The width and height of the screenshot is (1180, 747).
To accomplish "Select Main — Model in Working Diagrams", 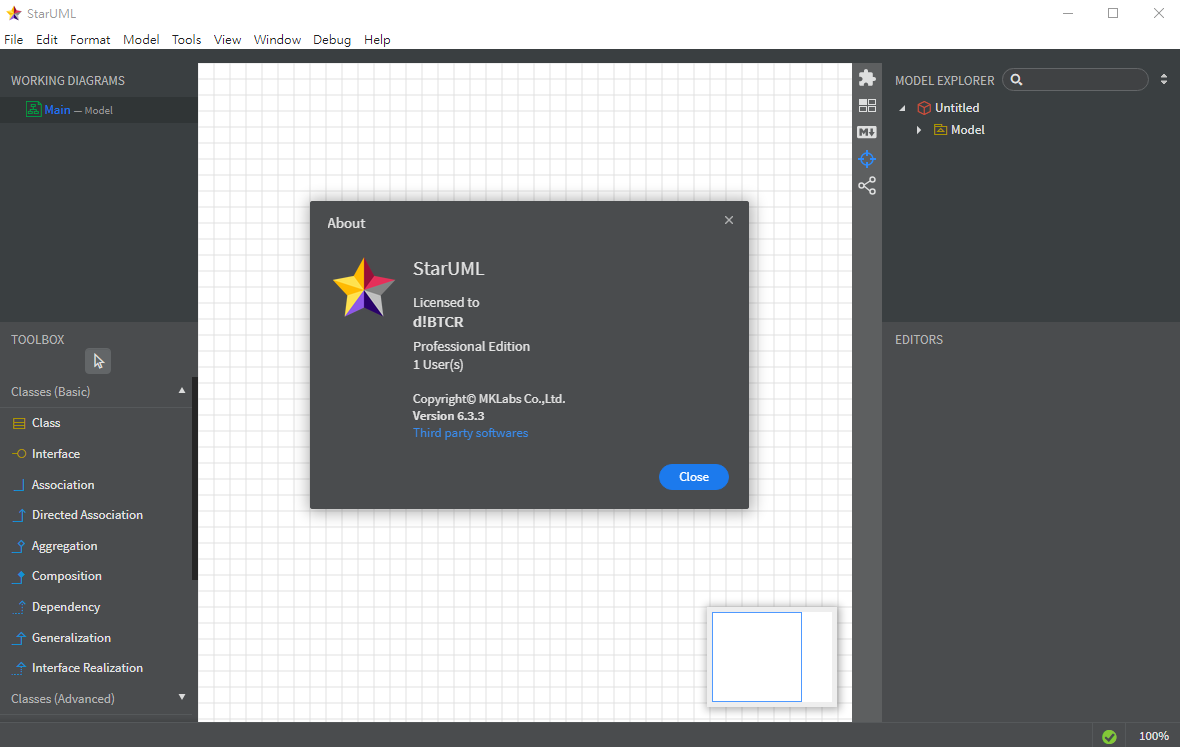I will point(99,110).
